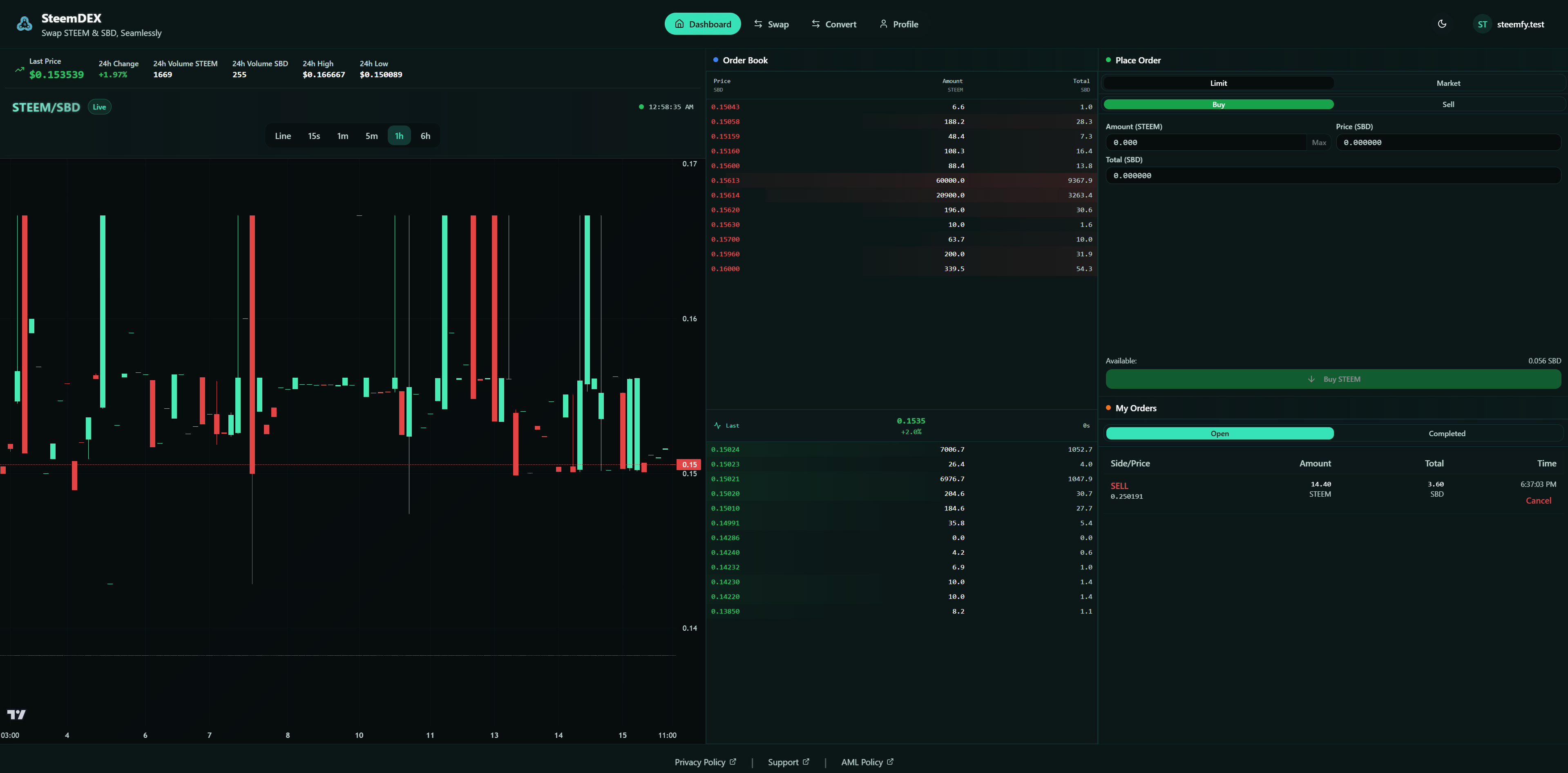Select the 5m chart interval
Screen dimensions: 1568x773
click(371, 136)
